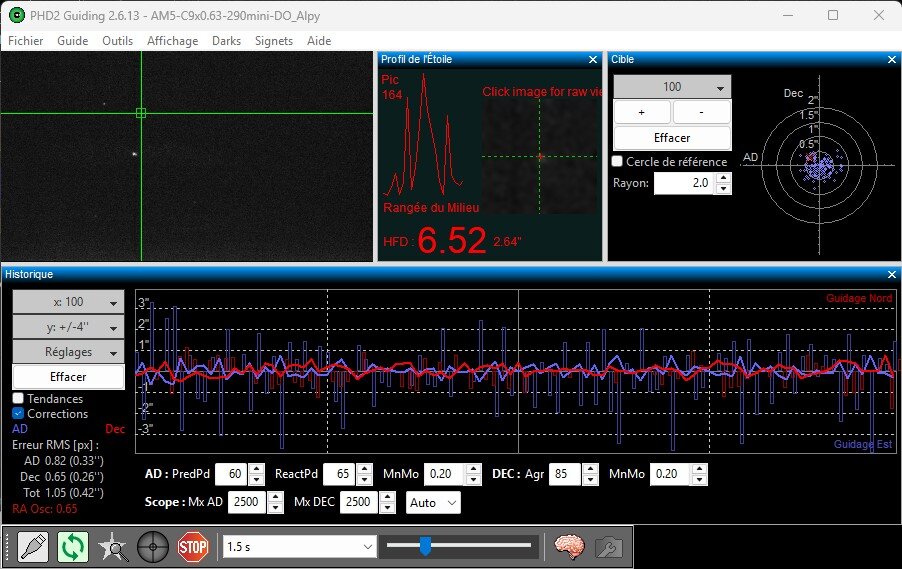
Task: Uncheck the Corrections checkbox
Action: (18, 413)
